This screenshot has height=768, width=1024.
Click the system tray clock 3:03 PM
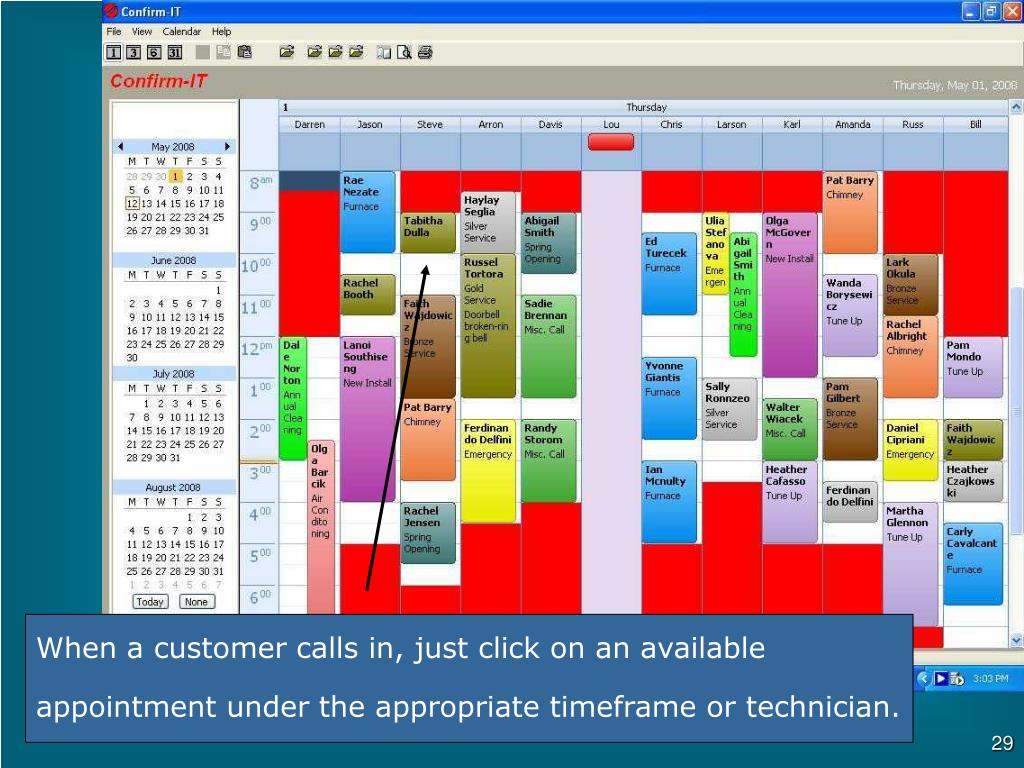(991, 679)
